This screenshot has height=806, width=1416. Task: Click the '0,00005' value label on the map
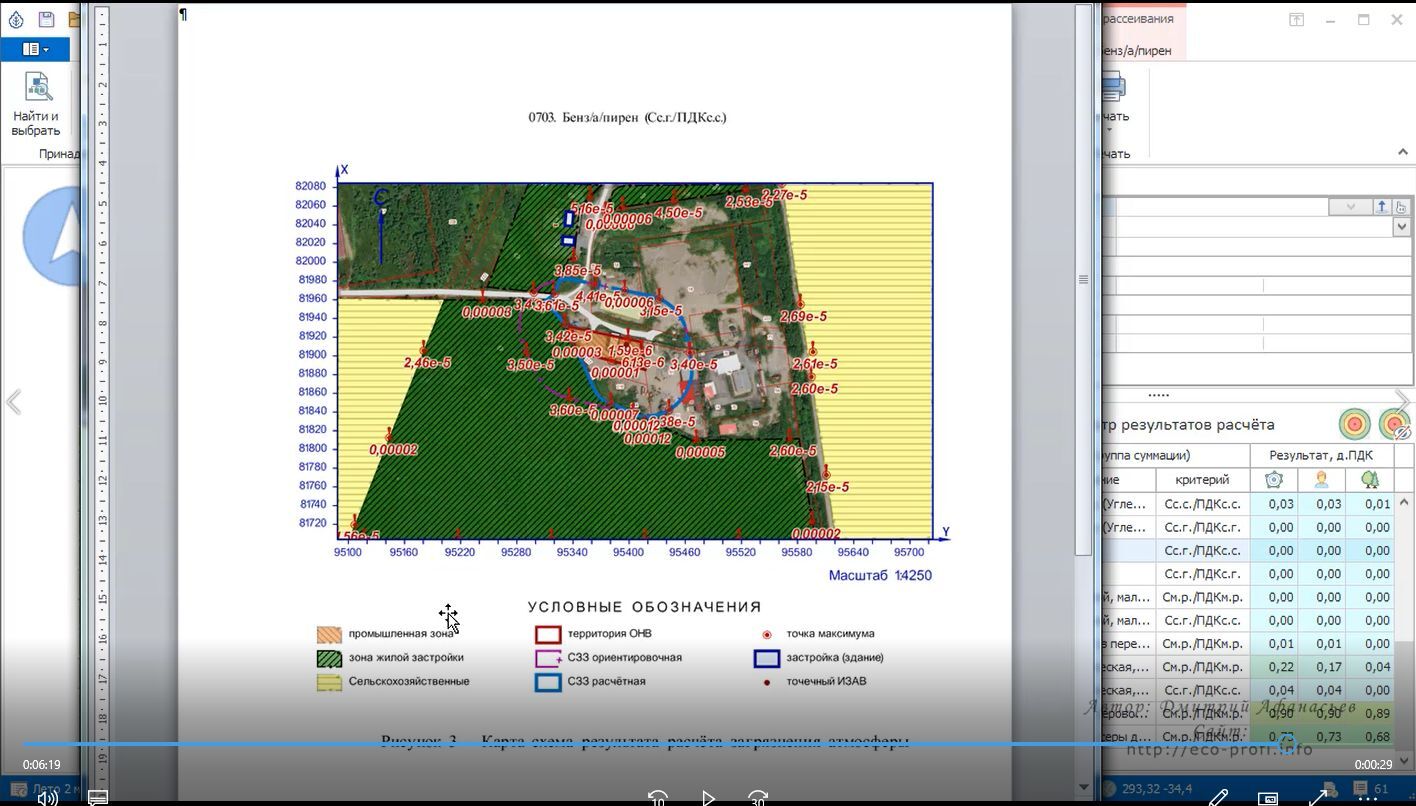700,452
